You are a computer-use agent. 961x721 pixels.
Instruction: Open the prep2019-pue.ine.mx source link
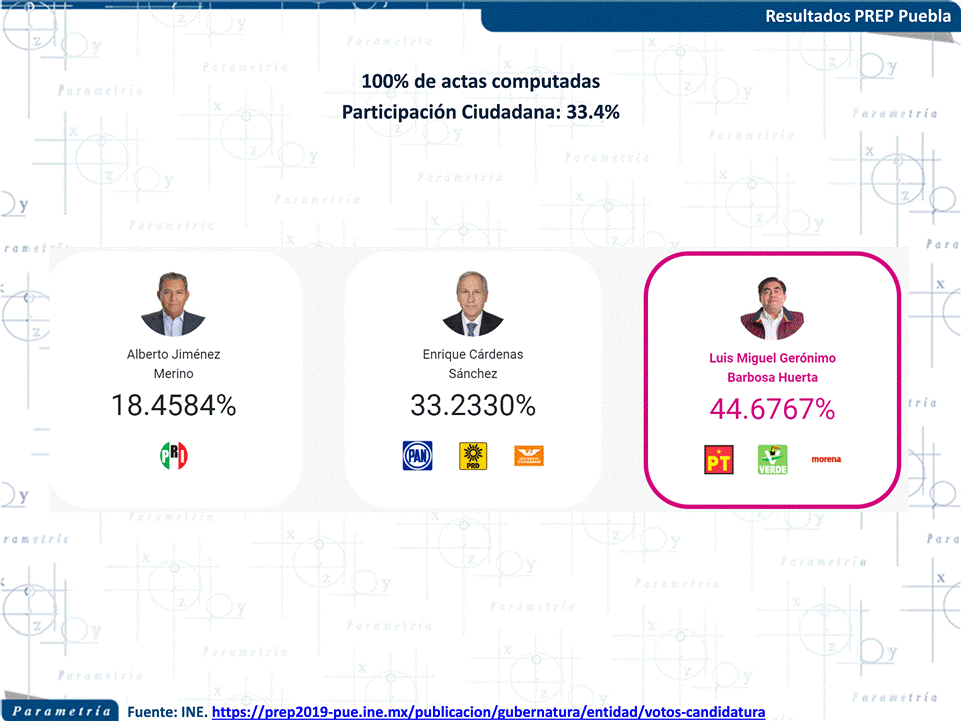pos(488,712)
